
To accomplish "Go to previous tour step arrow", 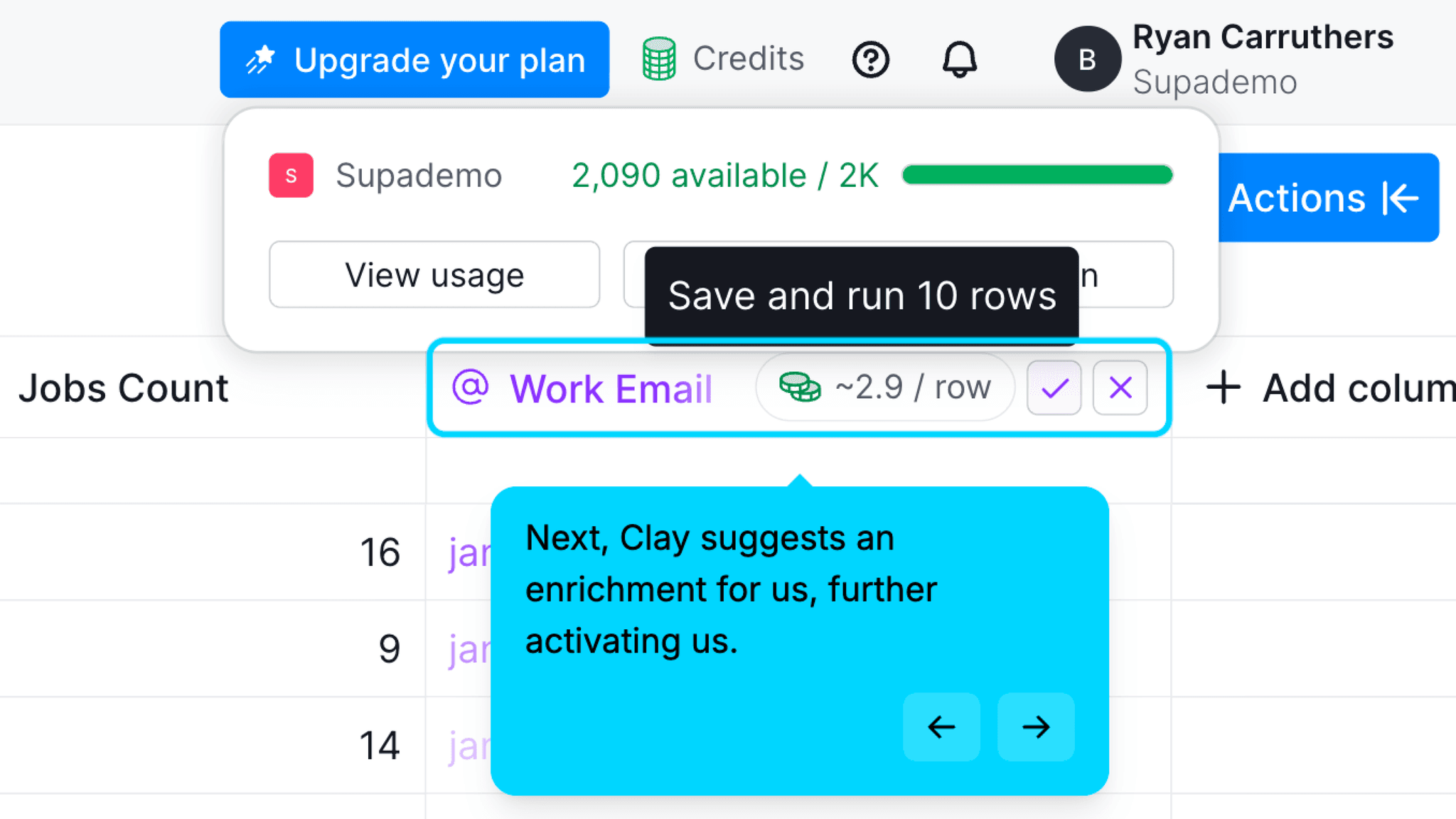I will pyautogui.click(x=941, y=727).
